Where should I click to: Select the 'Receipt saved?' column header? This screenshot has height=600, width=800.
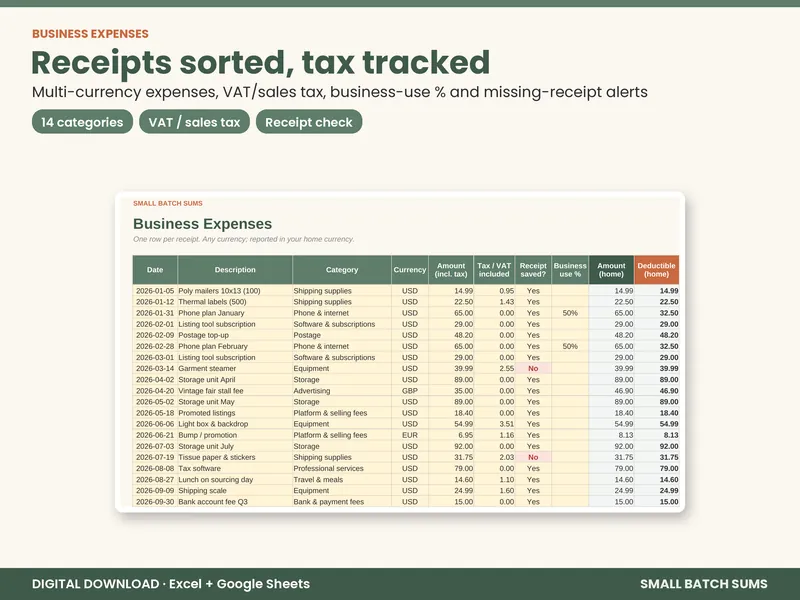pyautogui.click(x=533, y=270)
